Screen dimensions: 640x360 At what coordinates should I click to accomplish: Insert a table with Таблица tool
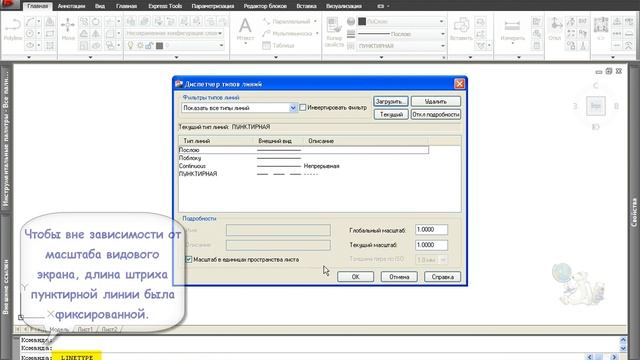click(279, 45)
